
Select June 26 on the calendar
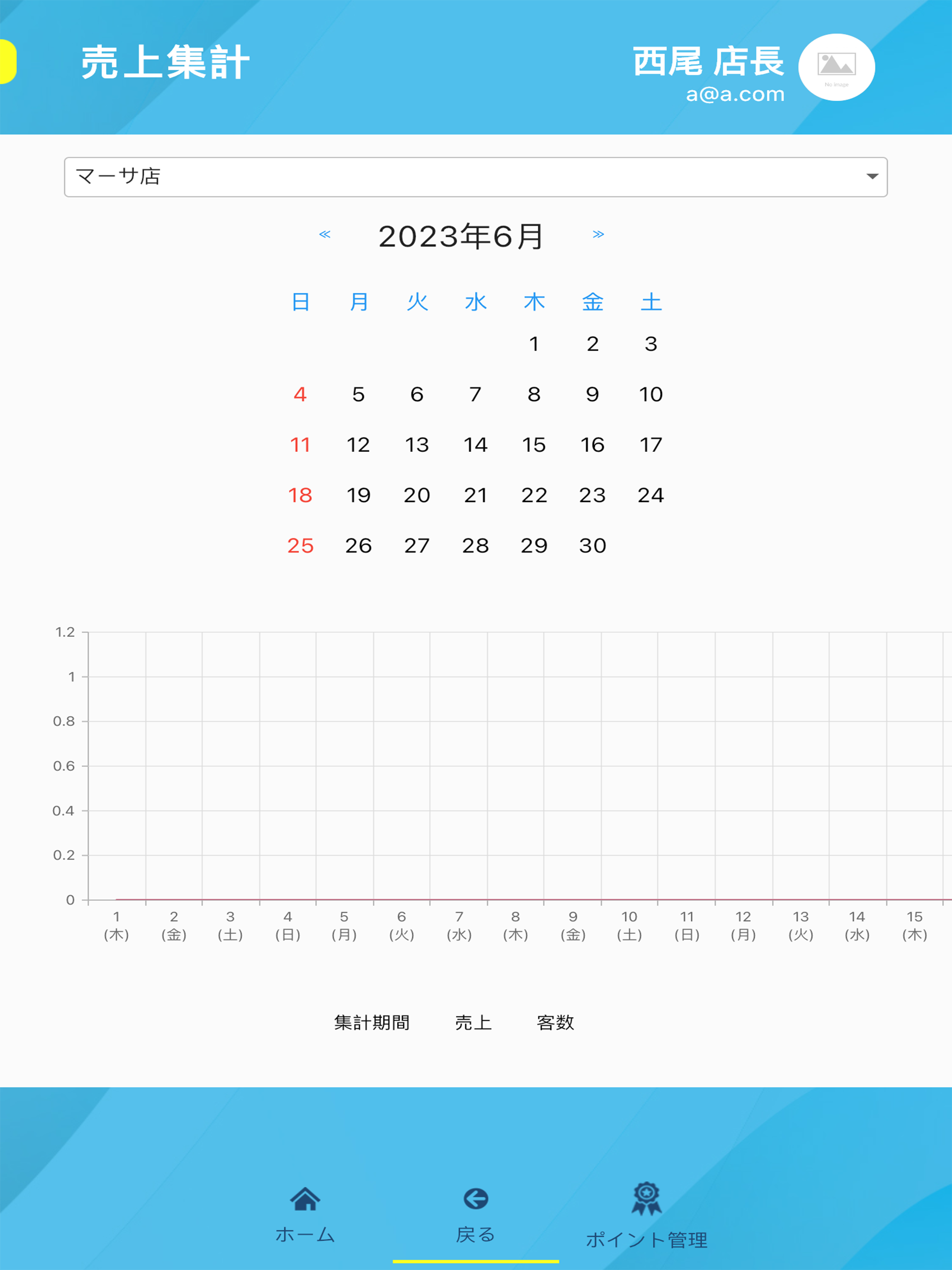click(x=358, y=546)
